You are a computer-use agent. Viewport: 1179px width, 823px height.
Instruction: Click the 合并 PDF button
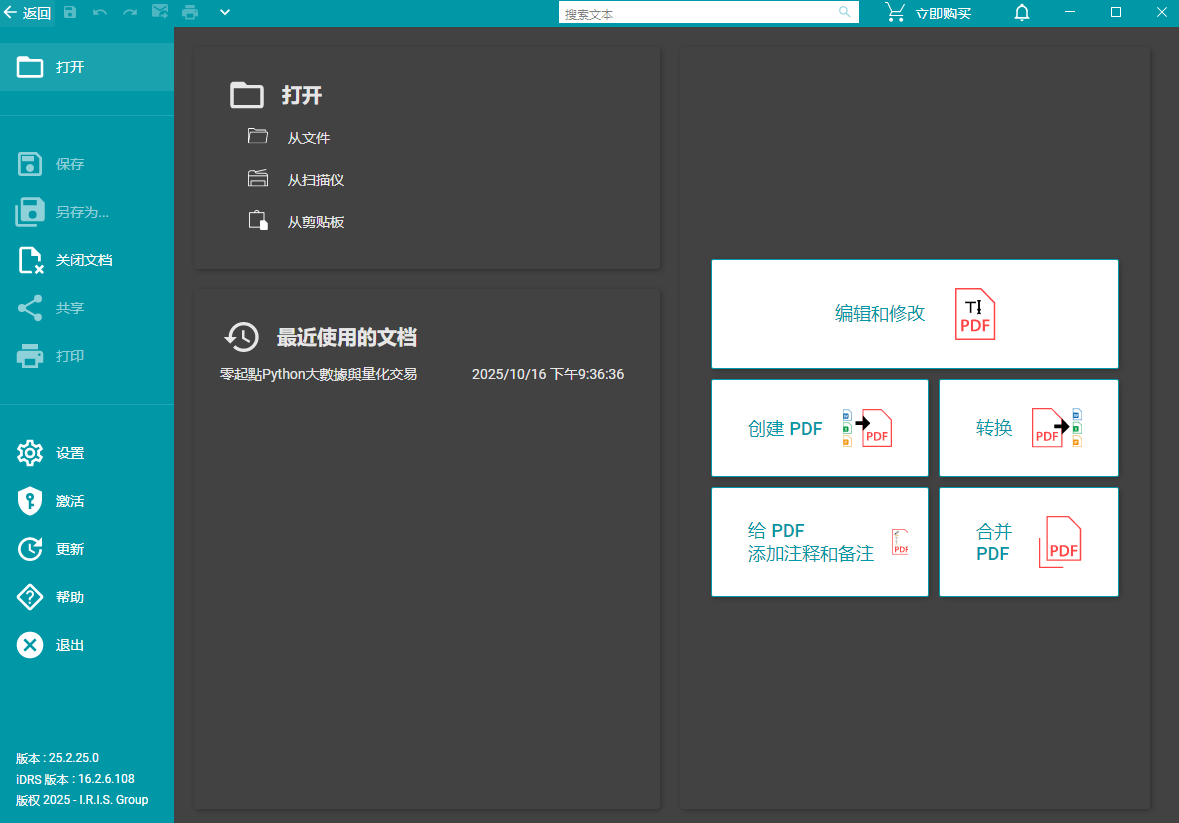pos(1028,541)
